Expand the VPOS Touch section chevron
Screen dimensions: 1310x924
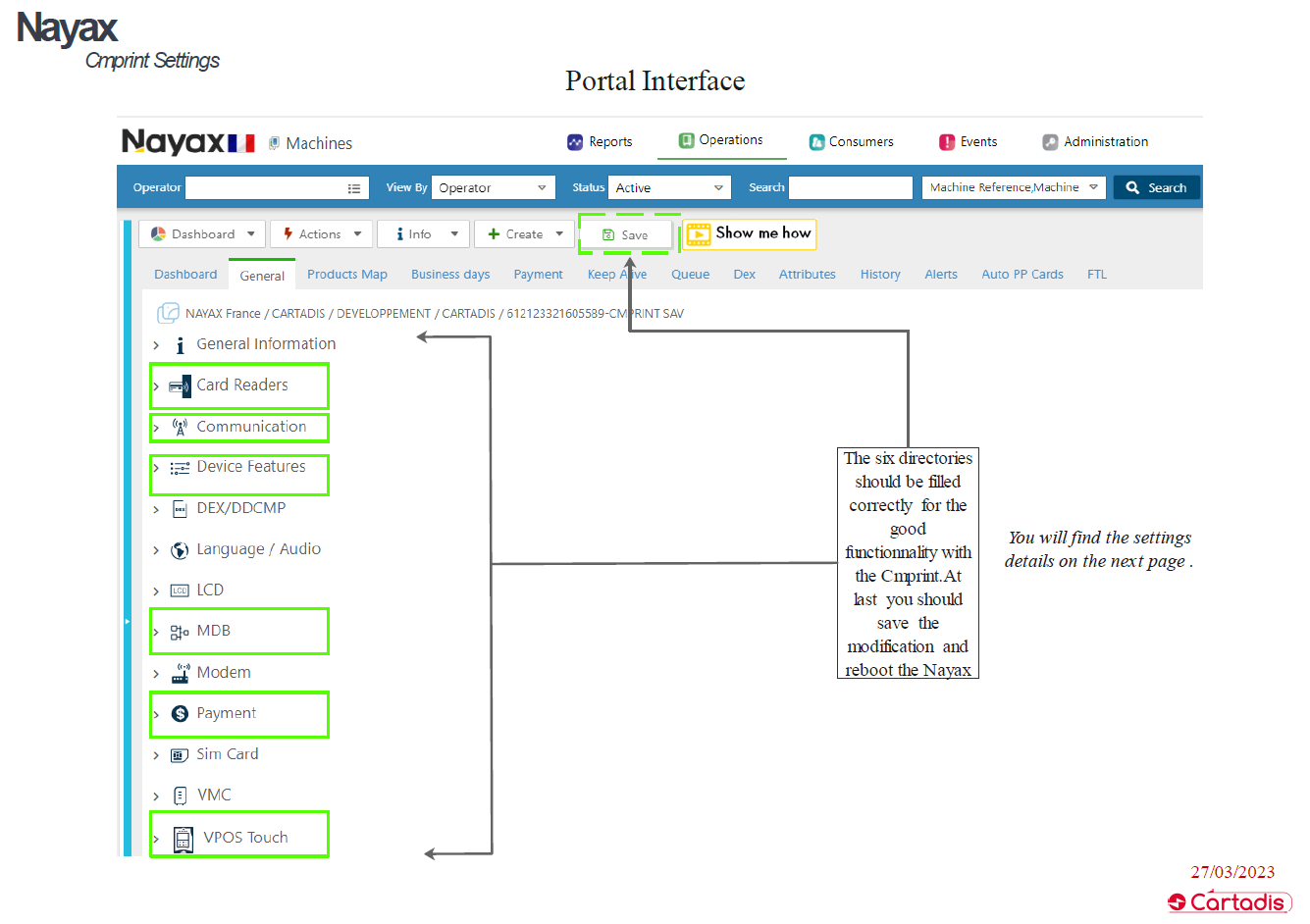(x=156, y=840)
